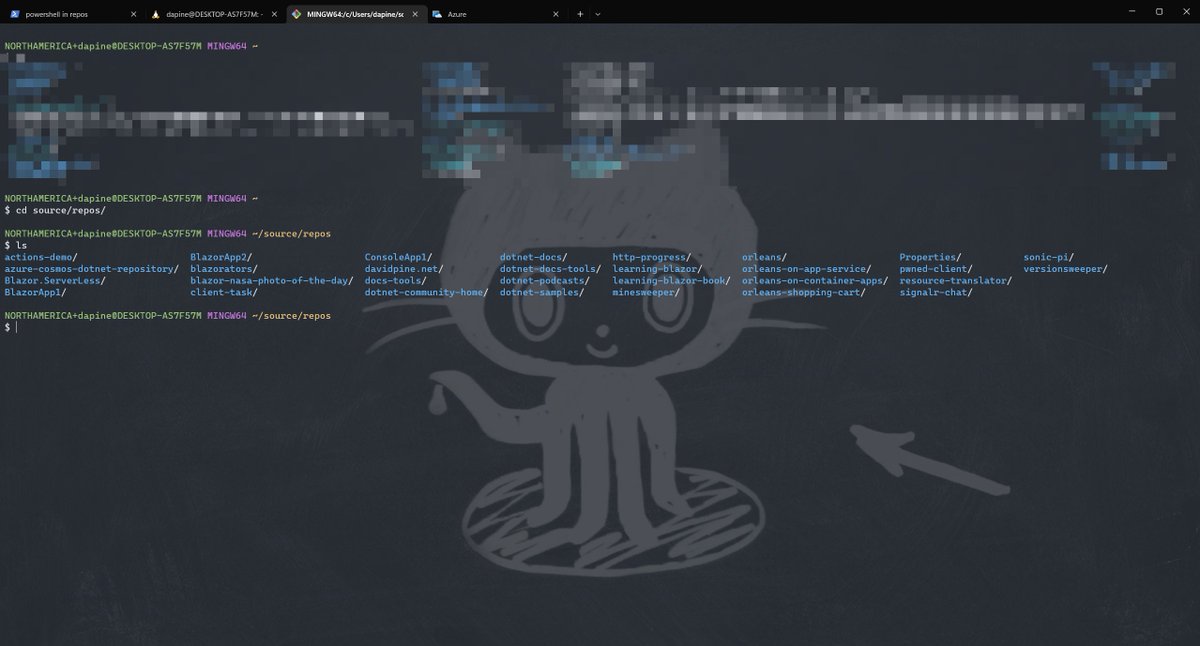Click the 'BlazorApp2/' directory name

pyautogui.click(x=221, y=257)
